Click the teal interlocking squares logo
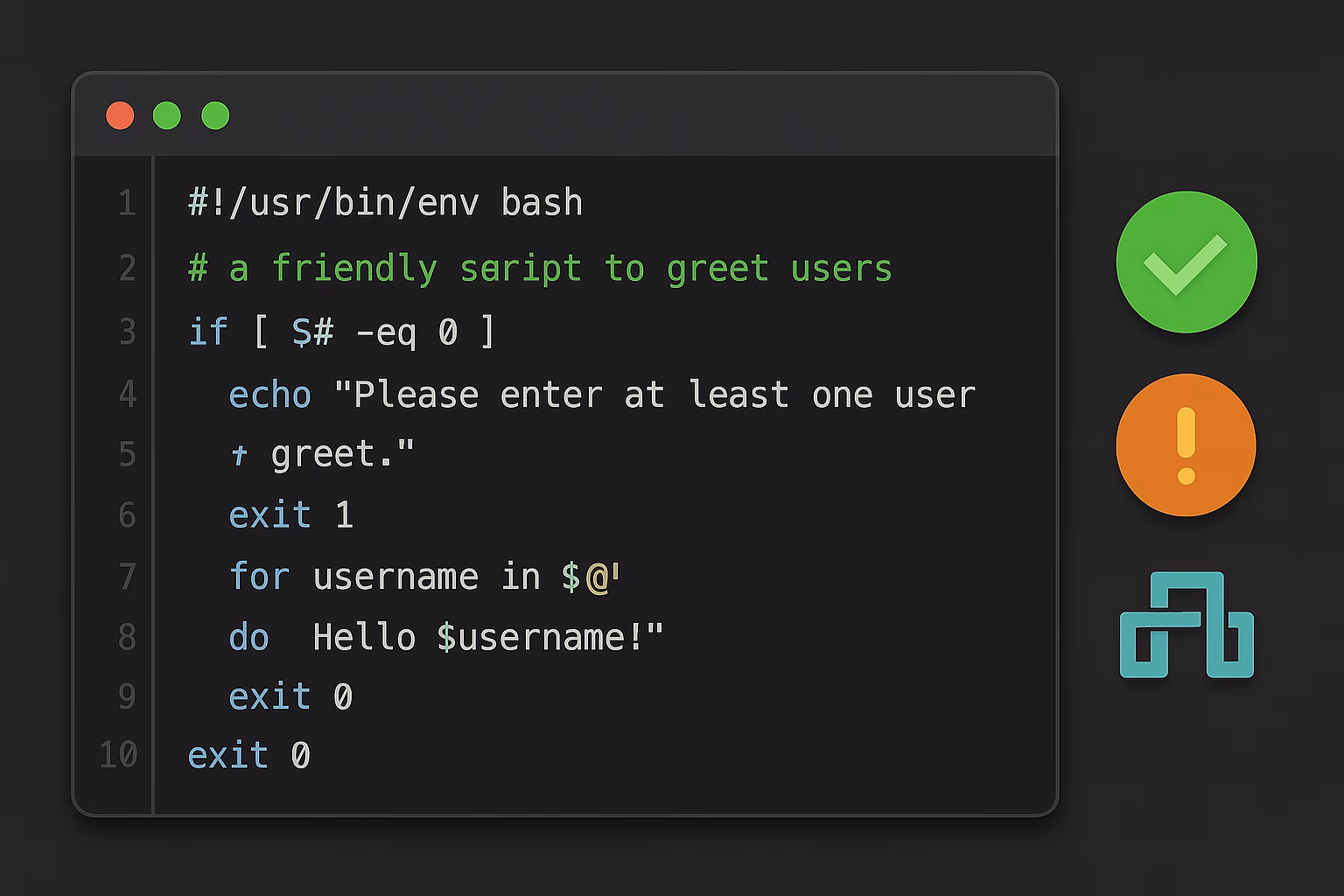Screen dimensions: 1344x896 [1186, 625]
